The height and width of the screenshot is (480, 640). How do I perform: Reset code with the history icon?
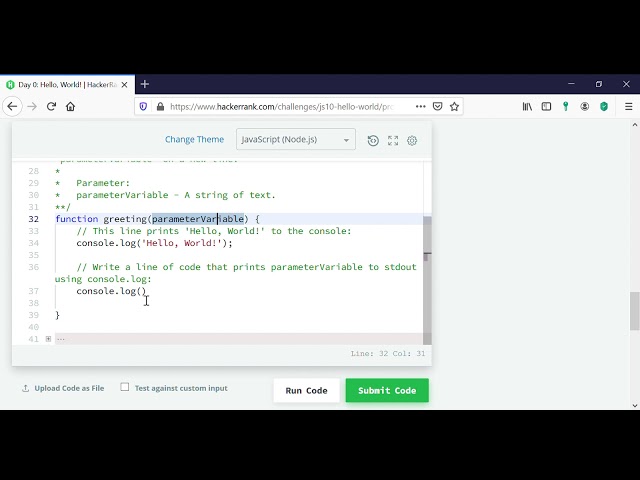coord(373,140)
